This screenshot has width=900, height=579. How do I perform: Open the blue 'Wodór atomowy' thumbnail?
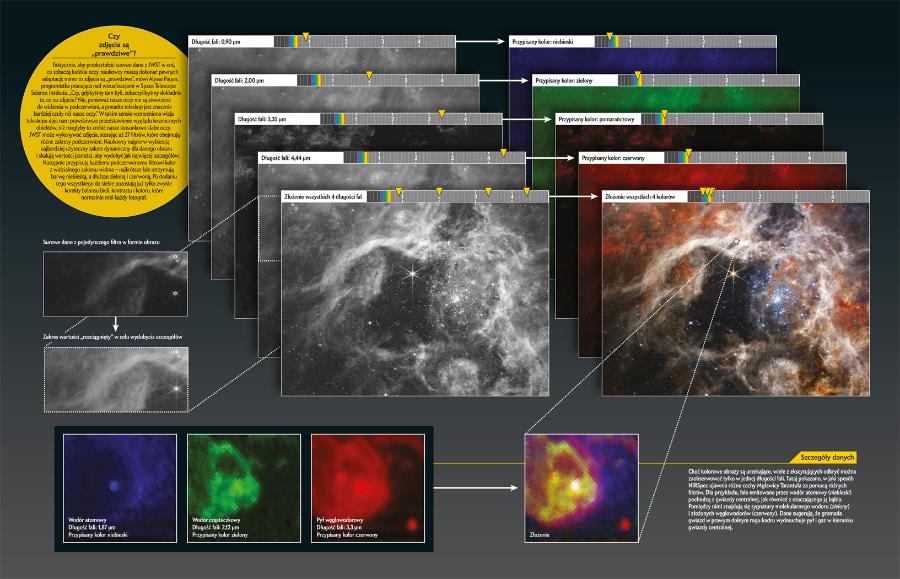[x=119, y=488]
